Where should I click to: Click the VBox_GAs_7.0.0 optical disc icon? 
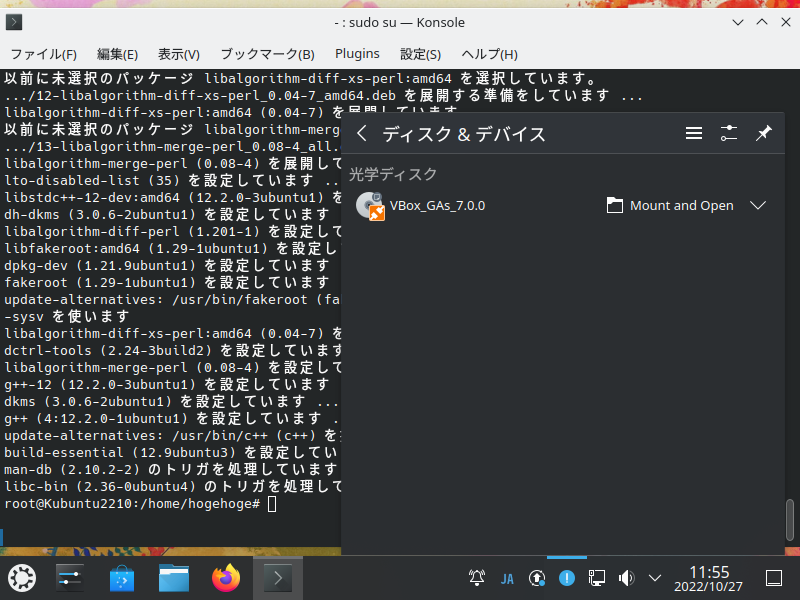(x=370, y=206)
